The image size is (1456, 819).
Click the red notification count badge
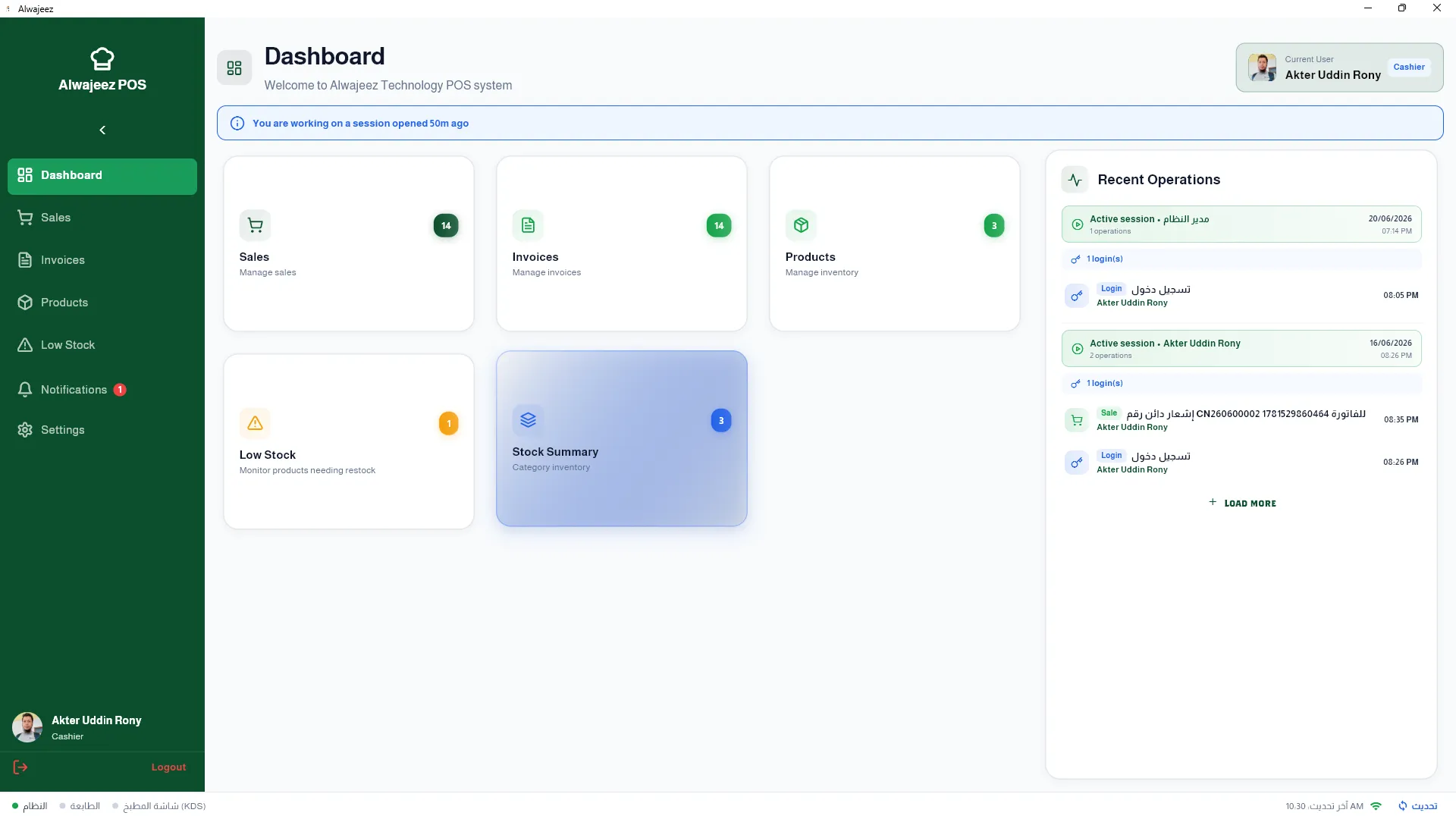[x=120, y=390]
